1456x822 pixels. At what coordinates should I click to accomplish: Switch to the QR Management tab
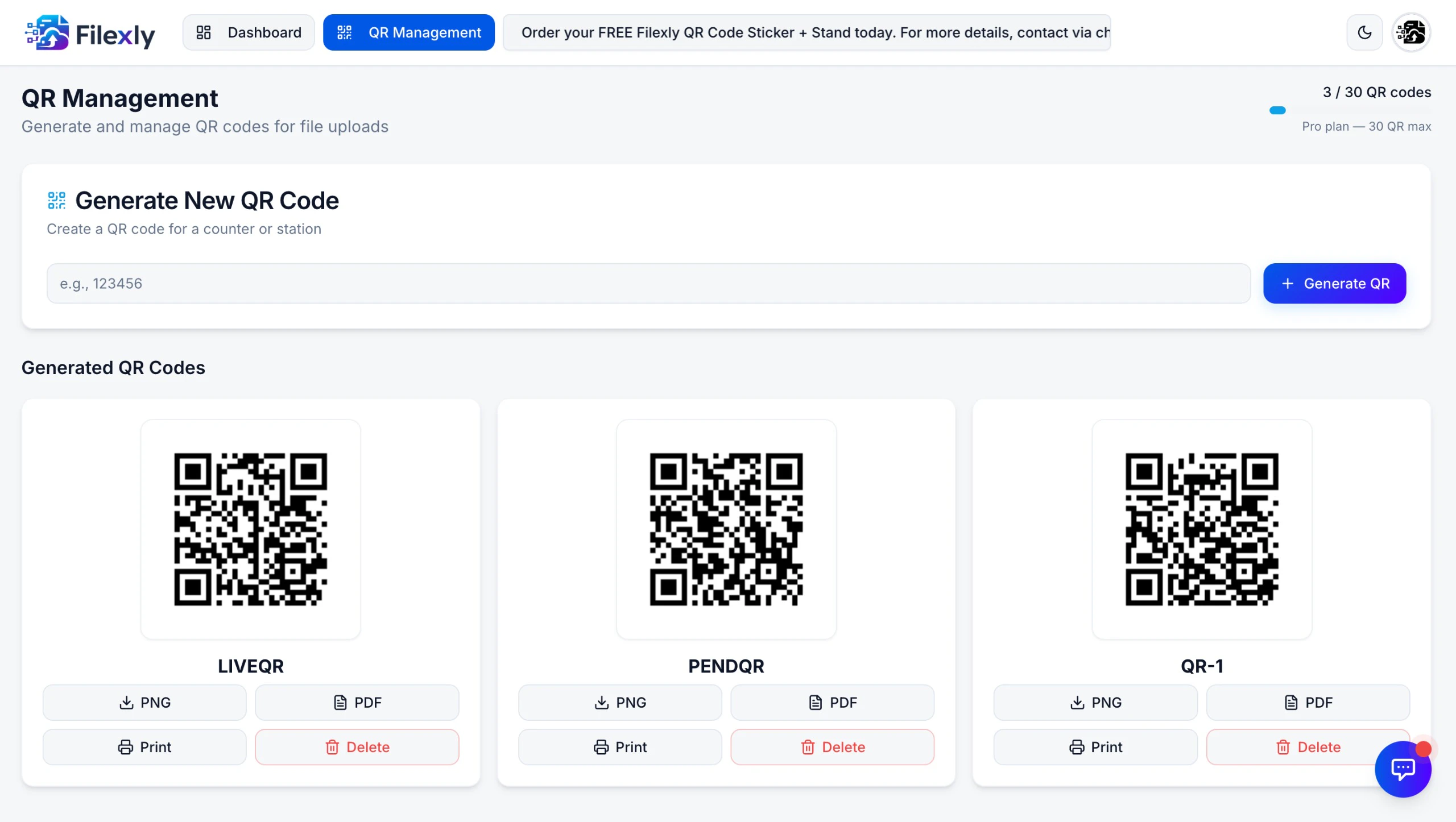409,32
